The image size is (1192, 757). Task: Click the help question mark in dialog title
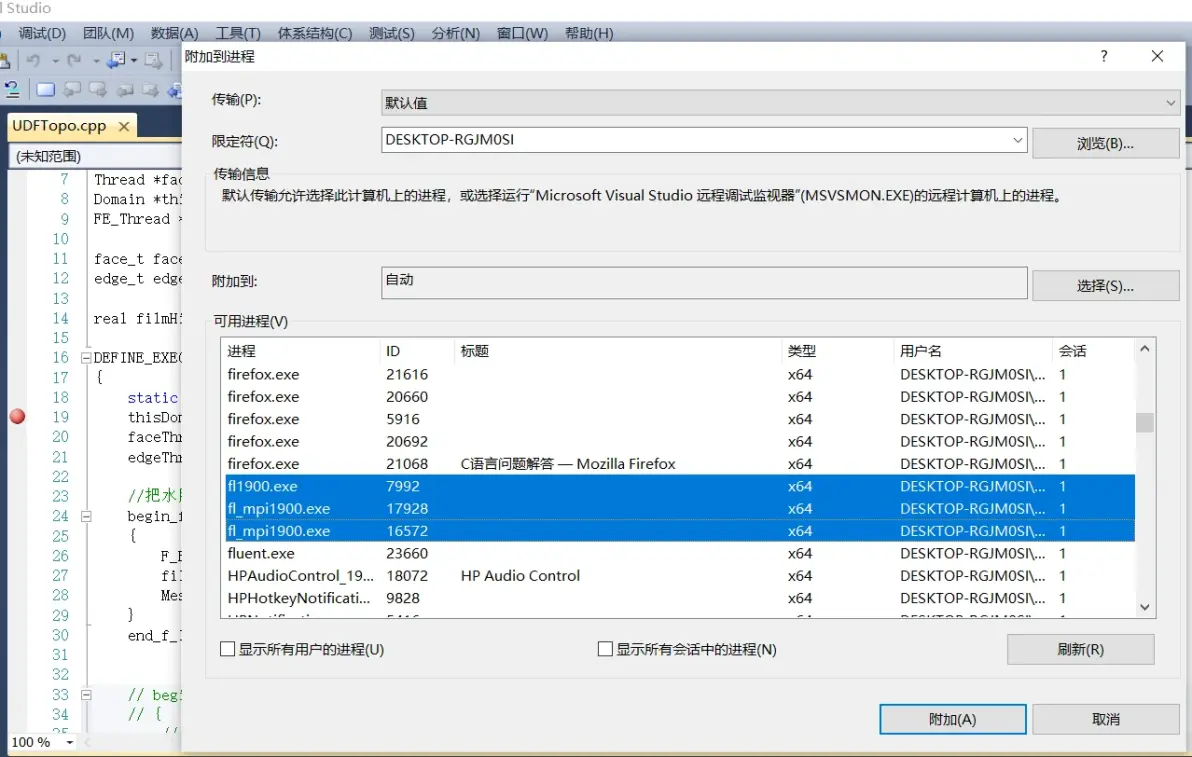(x=1104, y=56)
